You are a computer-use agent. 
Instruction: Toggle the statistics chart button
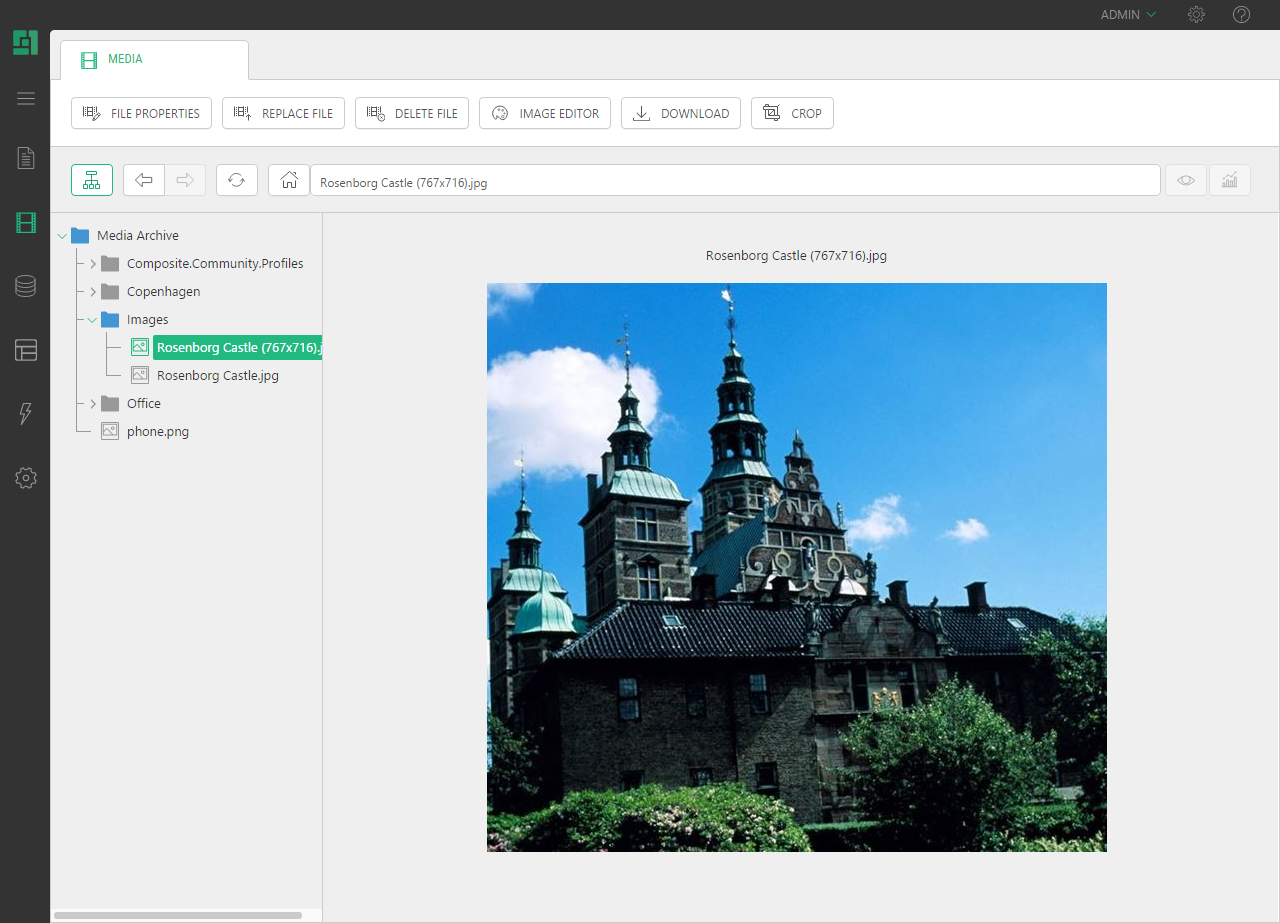[1230, 180]
